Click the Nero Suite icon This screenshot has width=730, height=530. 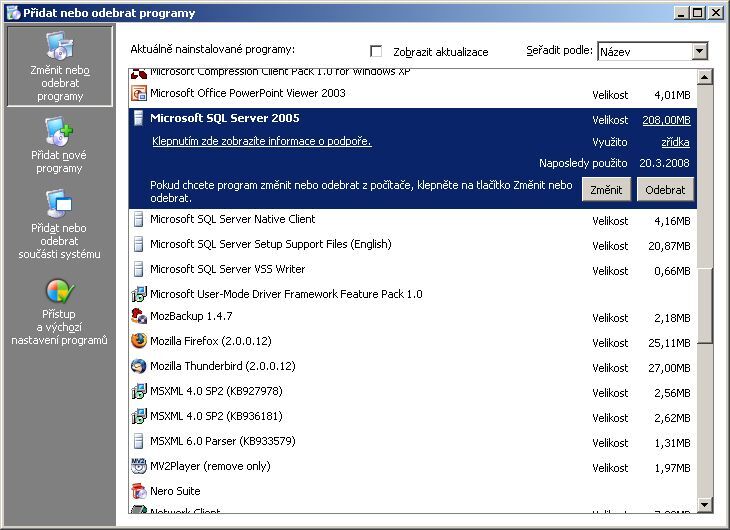139,491
